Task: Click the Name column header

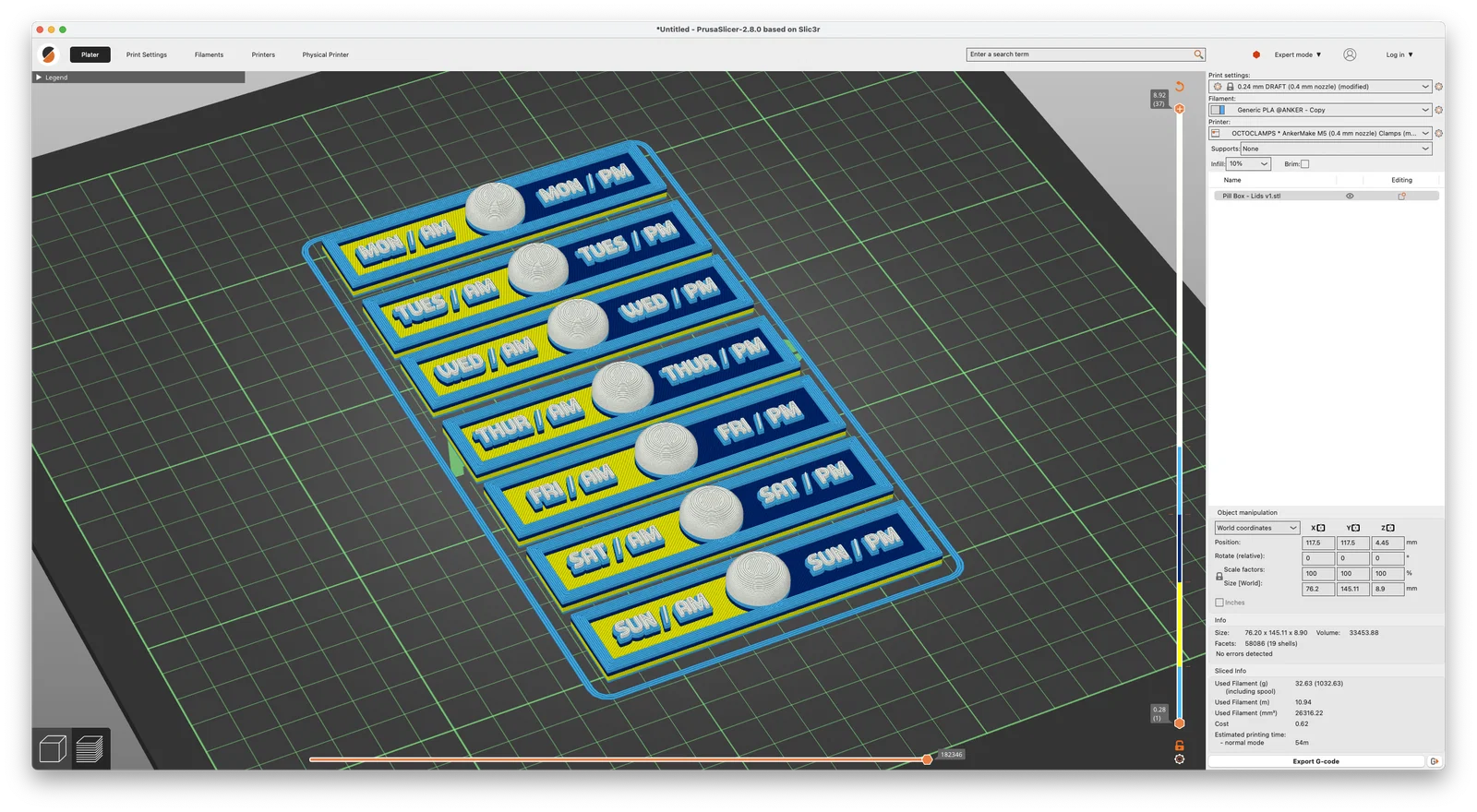Action: click(x=1232, y=180)
